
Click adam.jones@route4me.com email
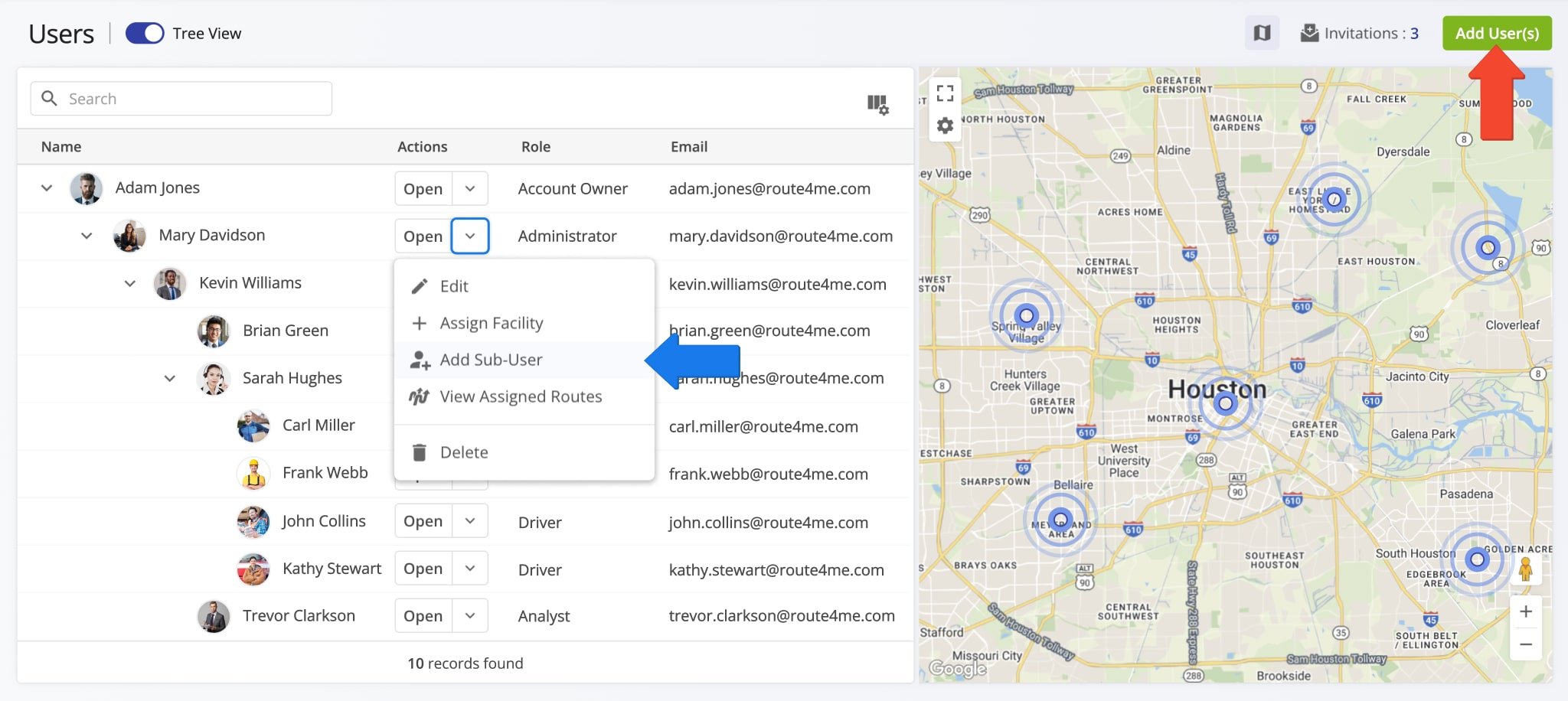[x=769, y=188]
